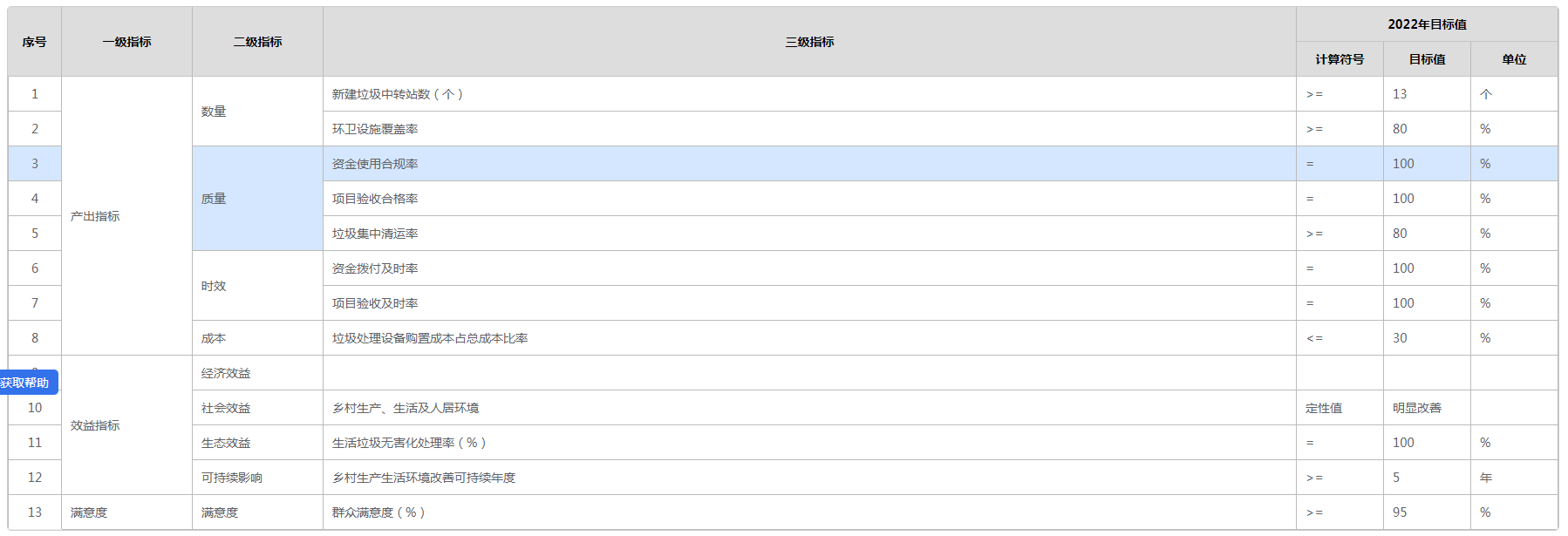The width and height of the screenshot is (1568, 536).
Task: Select the 新建垃圾中转站数（个） cell
Action: (x=398, y=94)
